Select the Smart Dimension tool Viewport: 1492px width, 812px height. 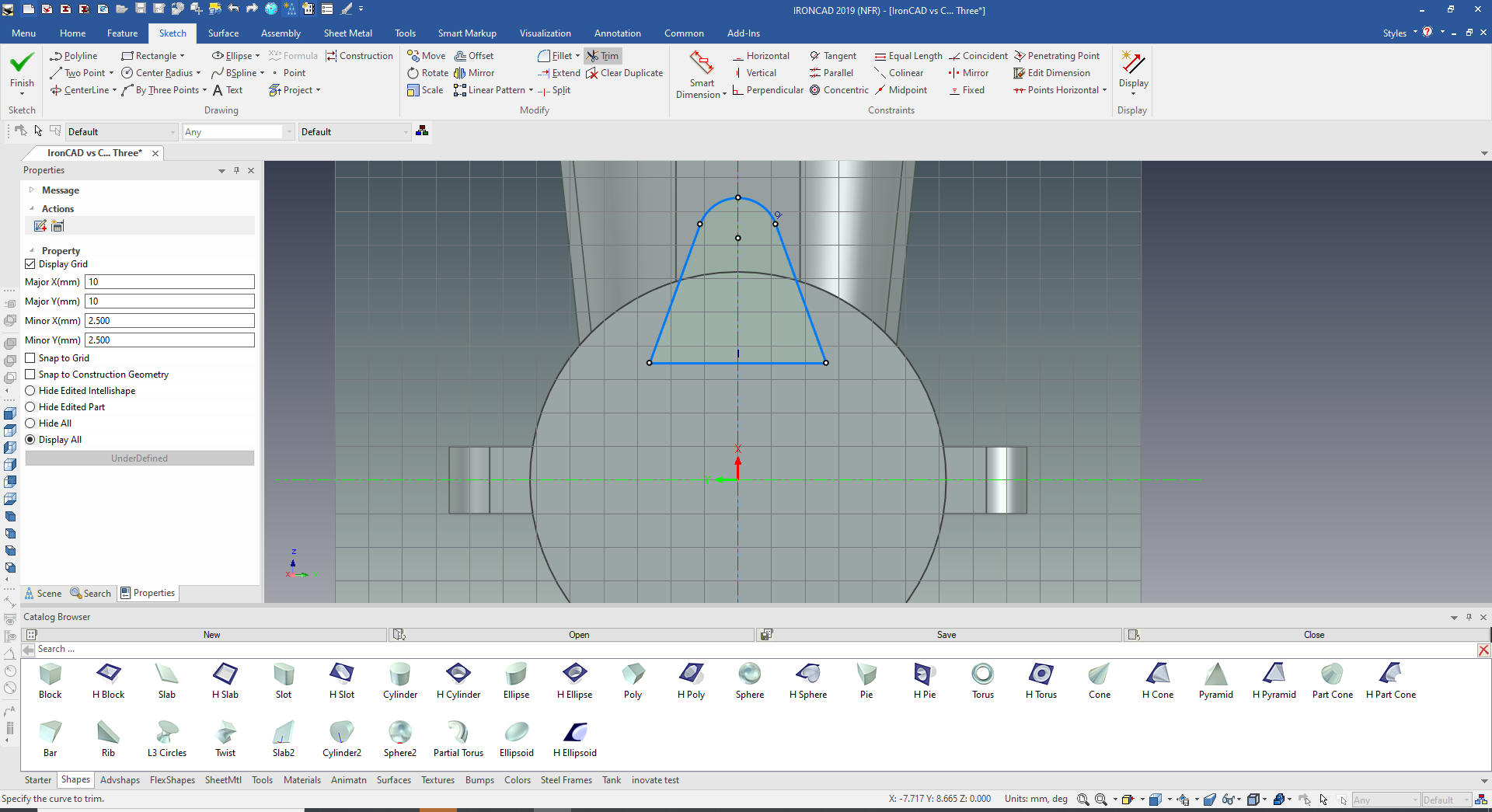pos(701,64)
